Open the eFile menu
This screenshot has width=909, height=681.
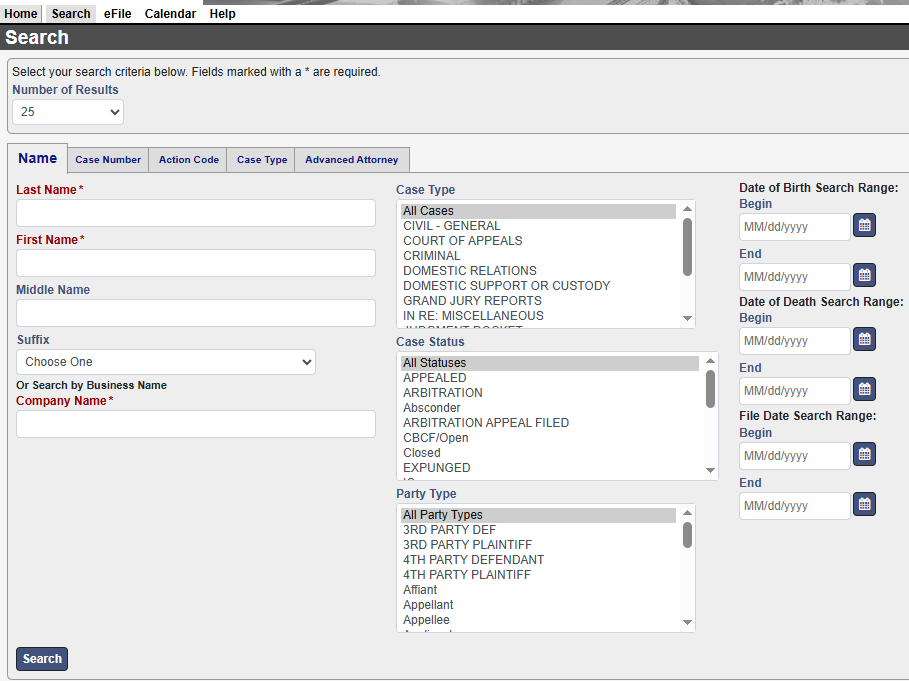tap(117, 14)
